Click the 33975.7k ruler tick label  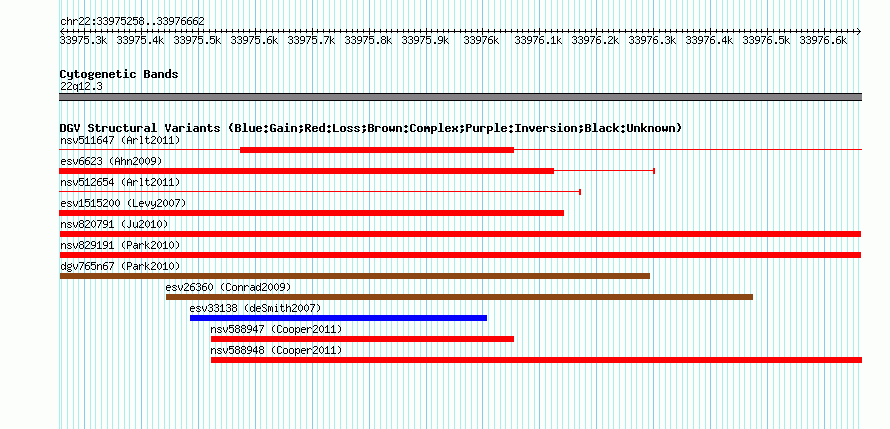coord(312,40)
